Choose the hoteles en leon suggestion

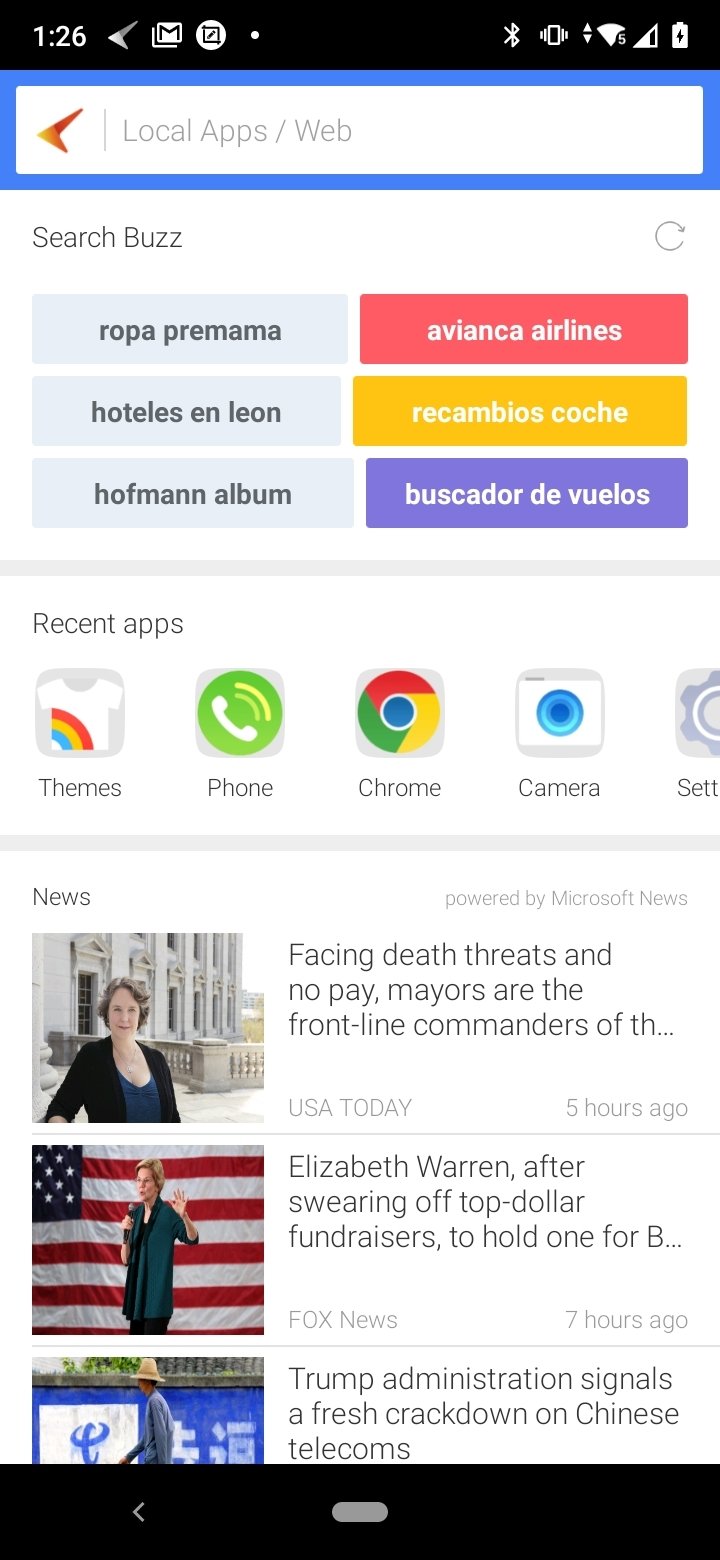[186, 411]
